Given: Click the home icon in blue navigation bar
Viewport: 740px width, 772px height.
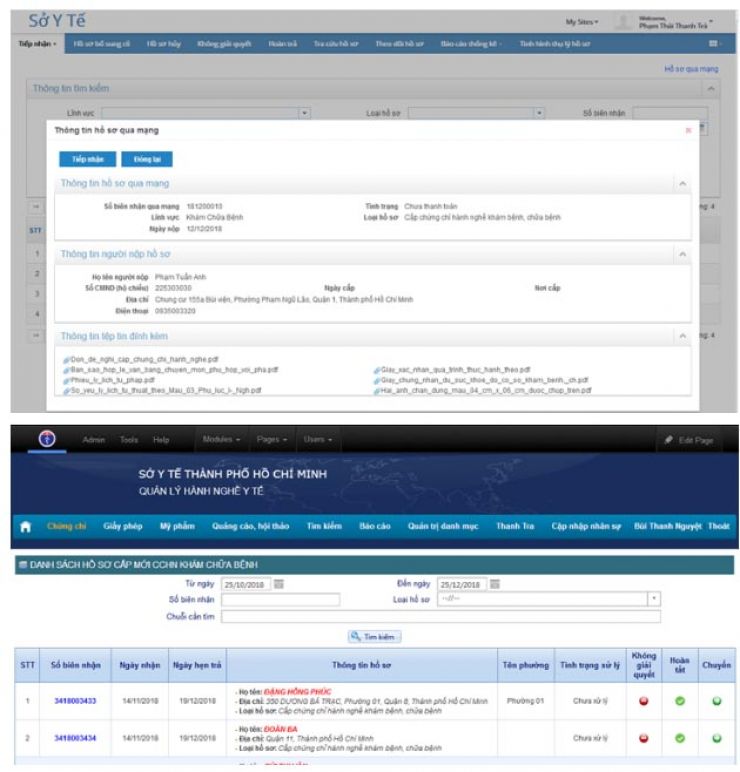Looking at the screenshot, I should pyautogui.click(x=25, y=526).
